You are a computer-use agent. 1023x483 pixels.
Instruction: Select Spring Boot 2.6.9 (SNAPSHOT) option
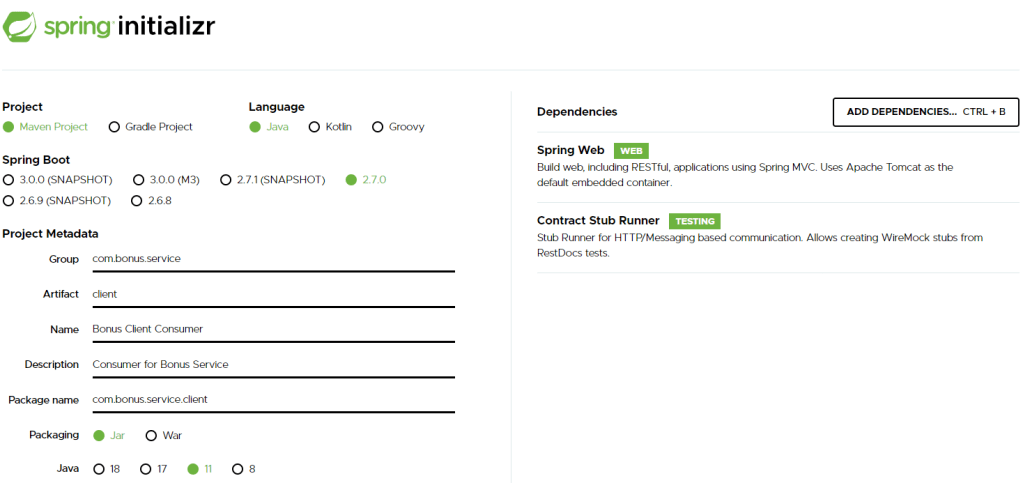click(9, 201)
